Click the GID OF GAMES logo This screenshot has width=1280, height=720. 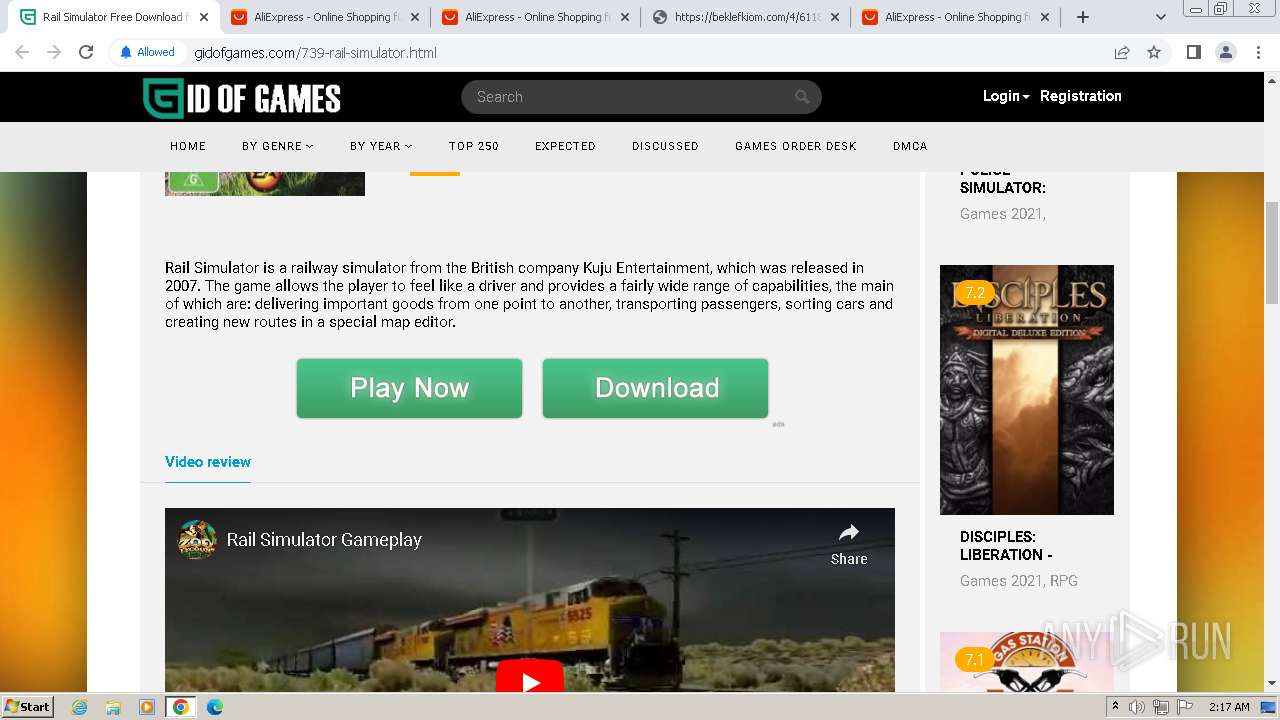tap(242, 98)
